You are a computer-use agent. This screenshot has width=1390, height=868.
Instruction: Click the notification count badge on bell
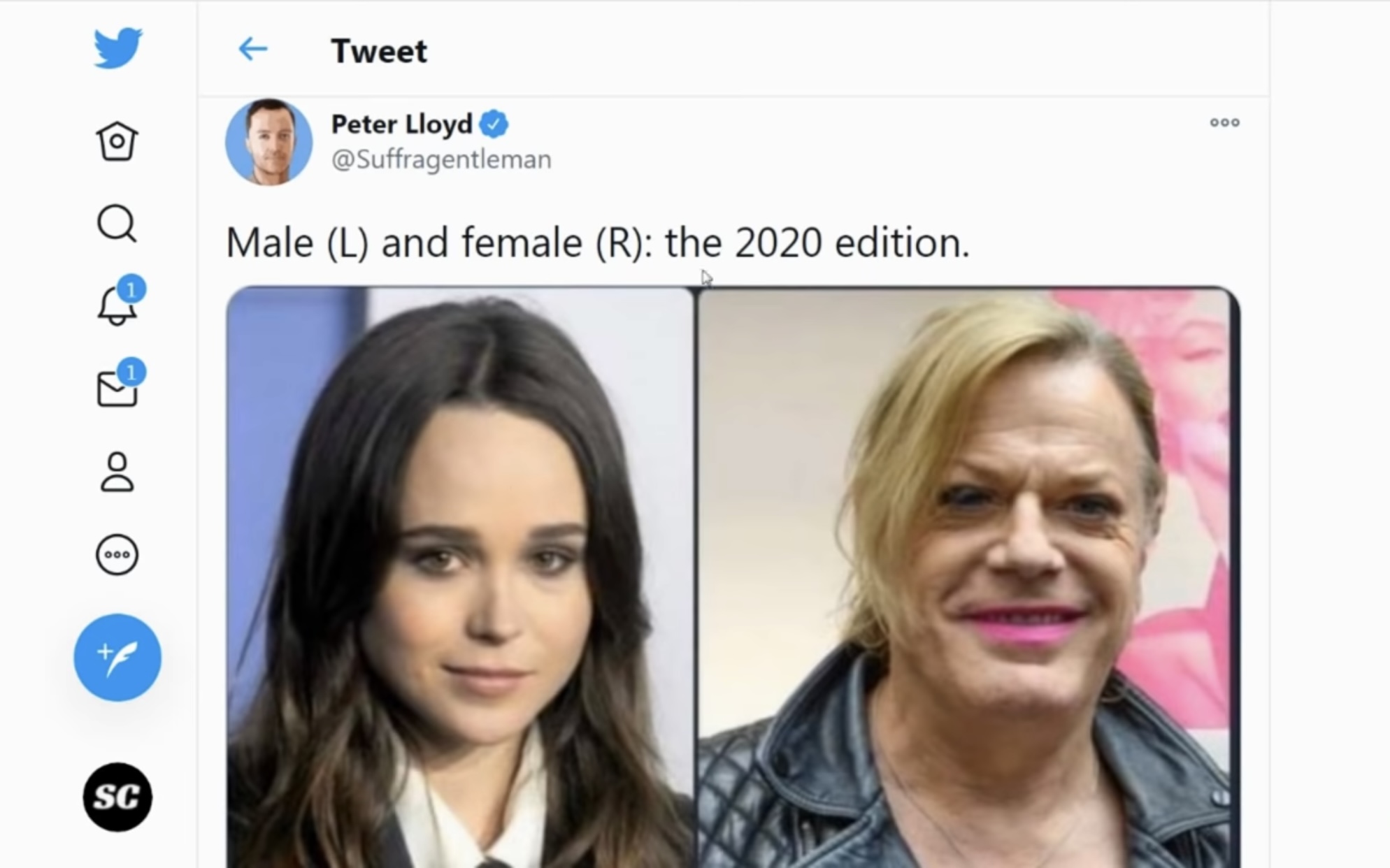click(131, 289)
